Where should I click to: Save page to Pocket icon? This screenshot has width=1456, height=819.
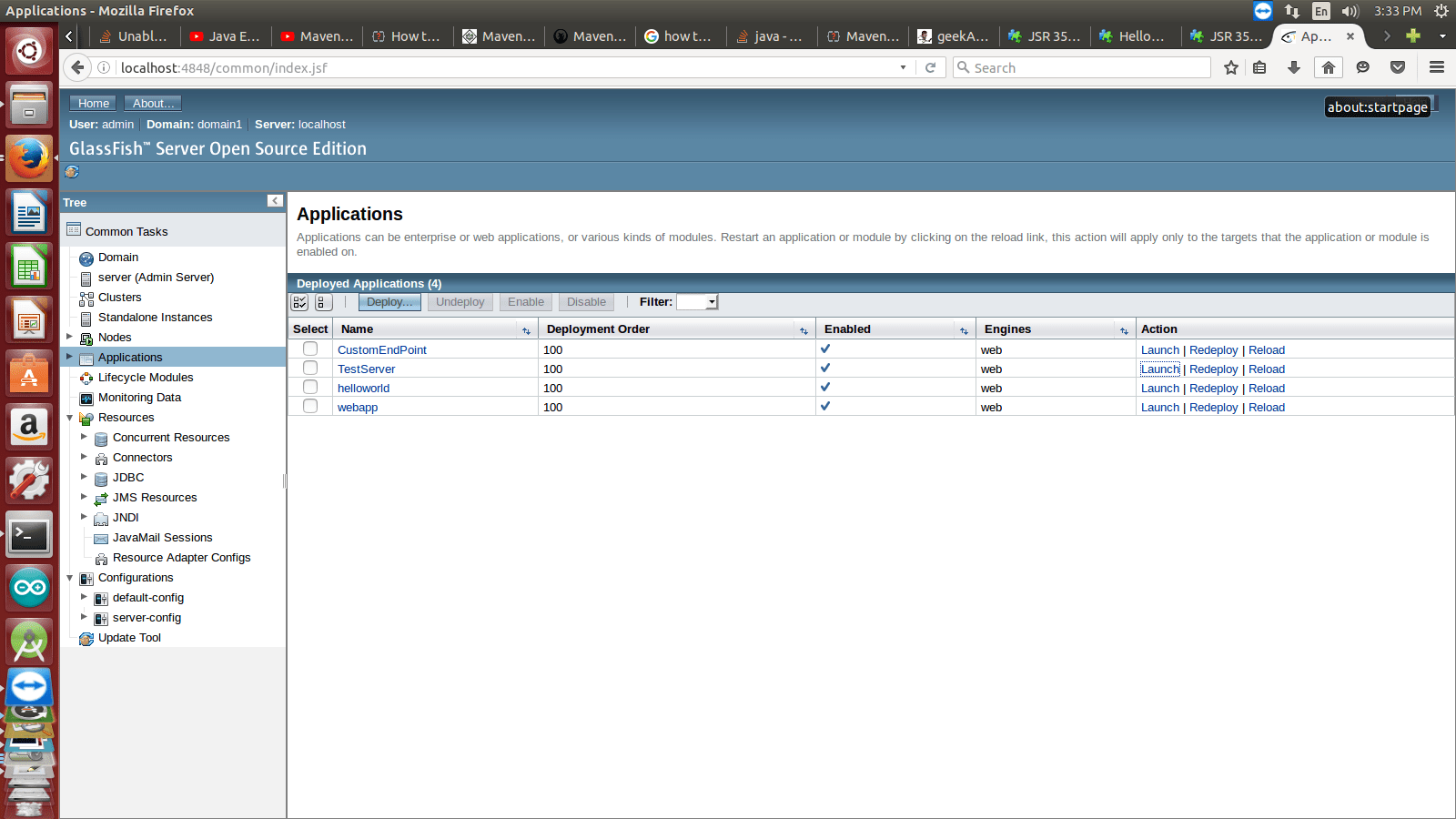(1398, 67)
